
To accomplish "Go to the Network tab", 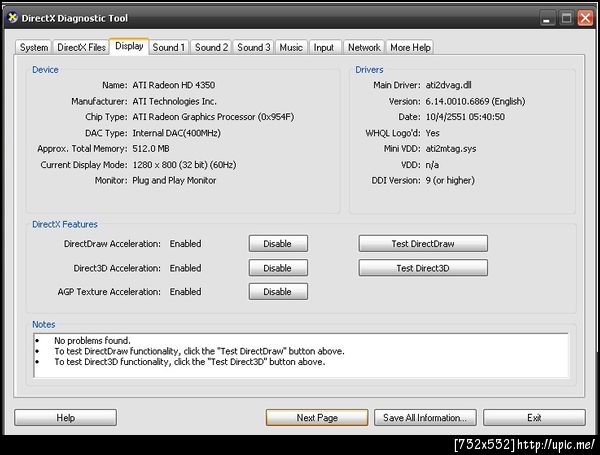I will 364,47.
